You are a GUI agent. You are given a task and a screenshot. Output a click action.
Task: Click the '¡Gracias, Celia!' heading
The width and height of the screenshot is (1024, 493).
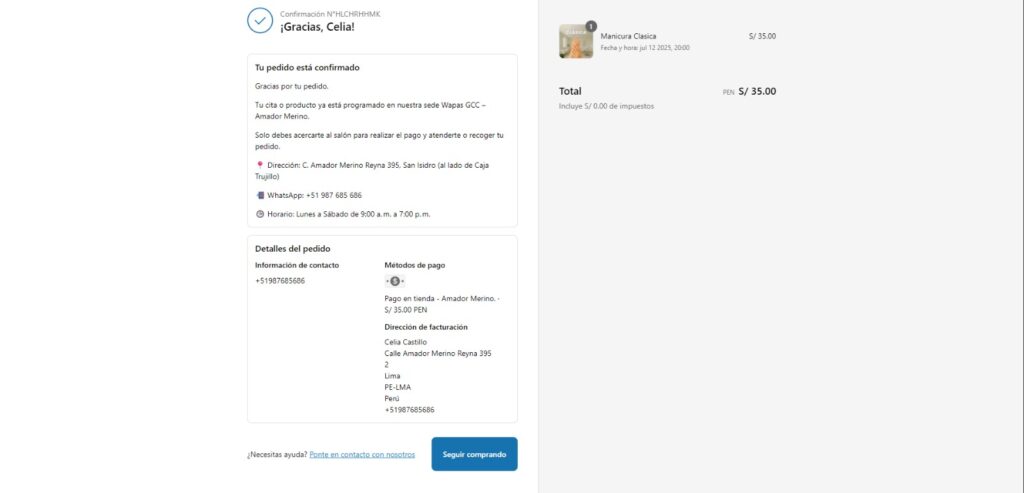(317, 27)
